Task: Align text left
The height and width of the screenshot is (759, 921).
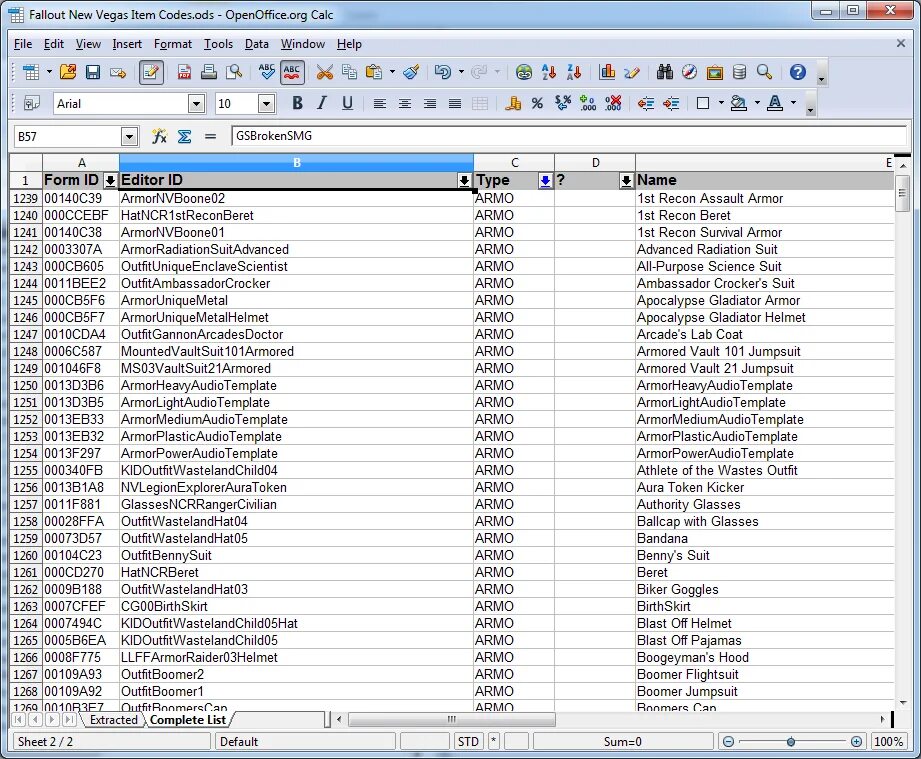Action: click(379, 104)
